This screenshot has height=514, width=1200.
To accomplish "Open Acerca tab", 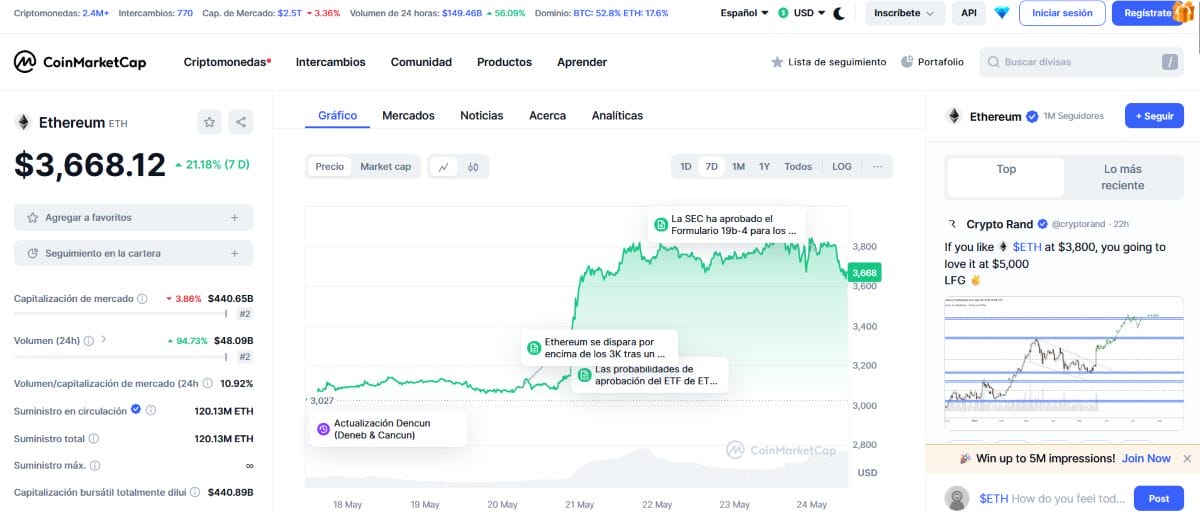I will click(547, 115).
